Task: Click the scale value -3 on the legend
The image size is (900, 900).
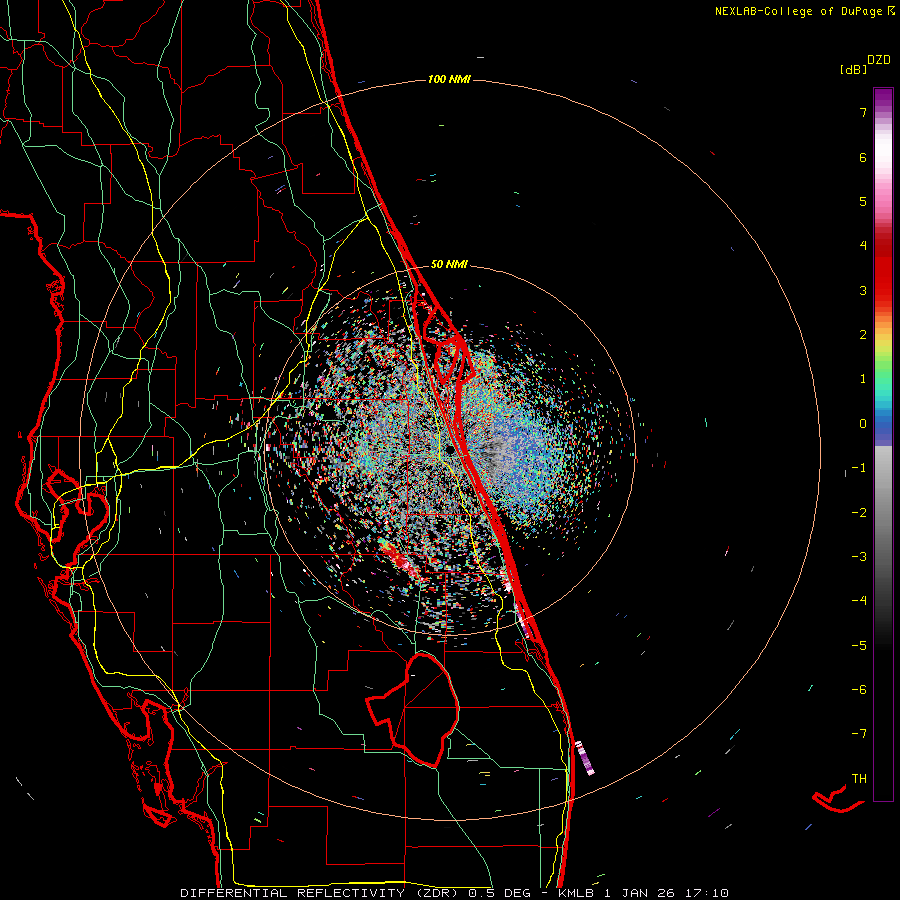Action: tap(859, 557)
